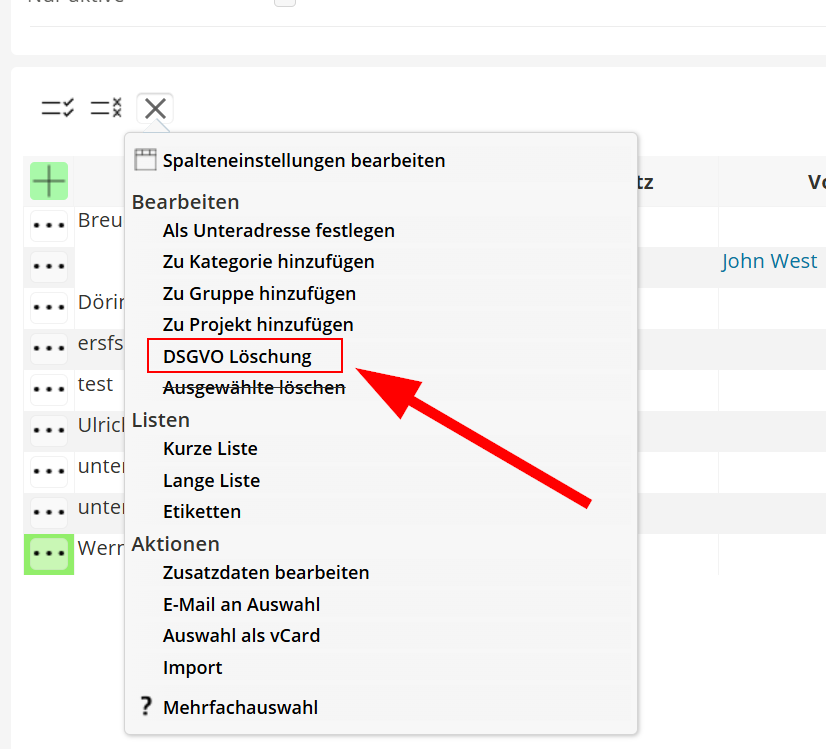826x749 pixels.
Task: Open three-dot menu for the Breu row
Action: 49,226
